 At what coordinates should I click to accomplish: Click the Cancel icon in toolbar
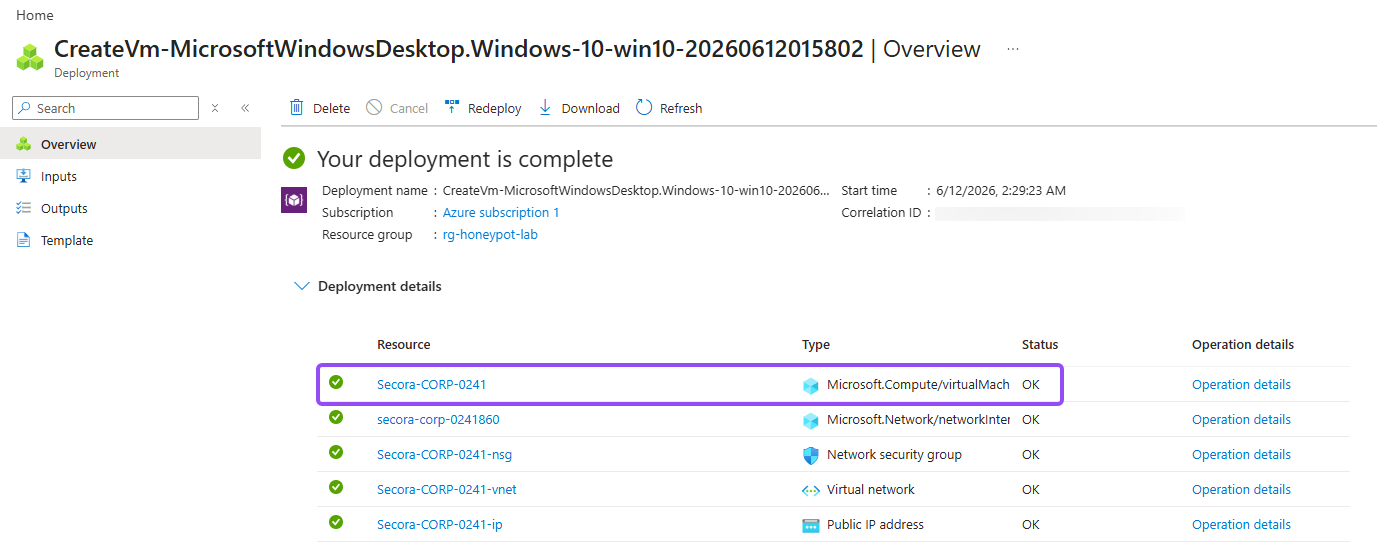(374, 107)
